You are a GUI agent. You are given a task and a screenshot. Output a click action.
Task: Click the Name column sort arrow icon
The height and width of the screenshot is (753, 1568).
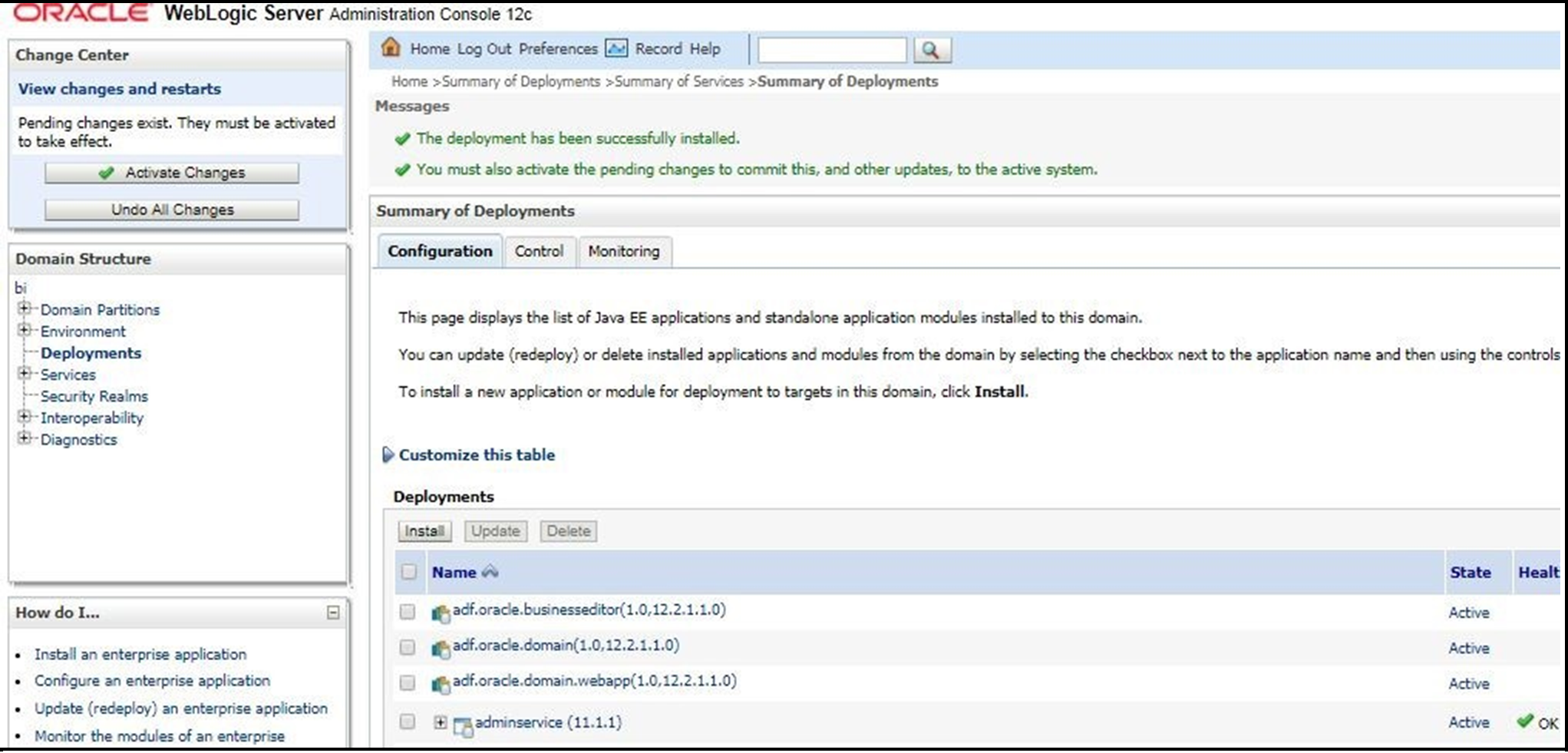point(490,572)
